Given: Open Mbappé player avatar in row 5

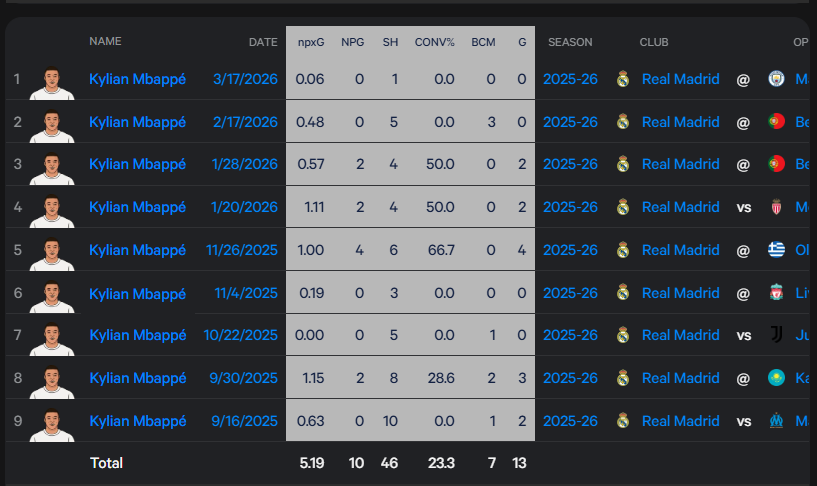Looking at the screenshot, I should (x=52, y=254).
